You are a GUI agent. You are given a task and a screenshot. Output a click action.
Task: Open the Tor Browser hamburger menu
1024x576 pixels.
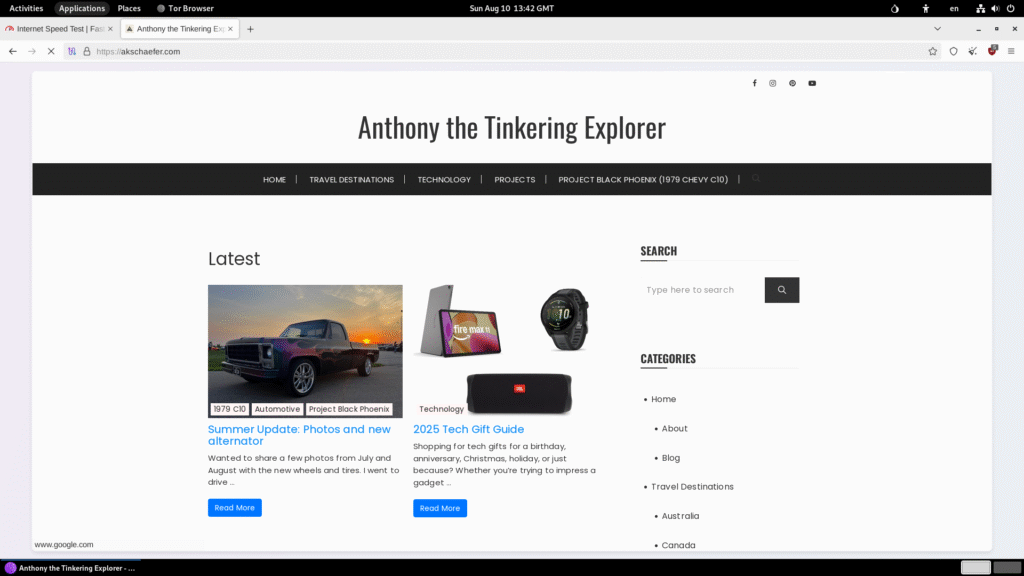(1011, 51)
